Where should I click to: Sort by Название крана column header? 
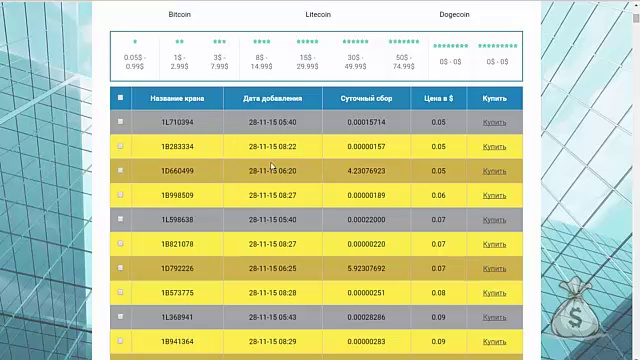coord(177,98)
